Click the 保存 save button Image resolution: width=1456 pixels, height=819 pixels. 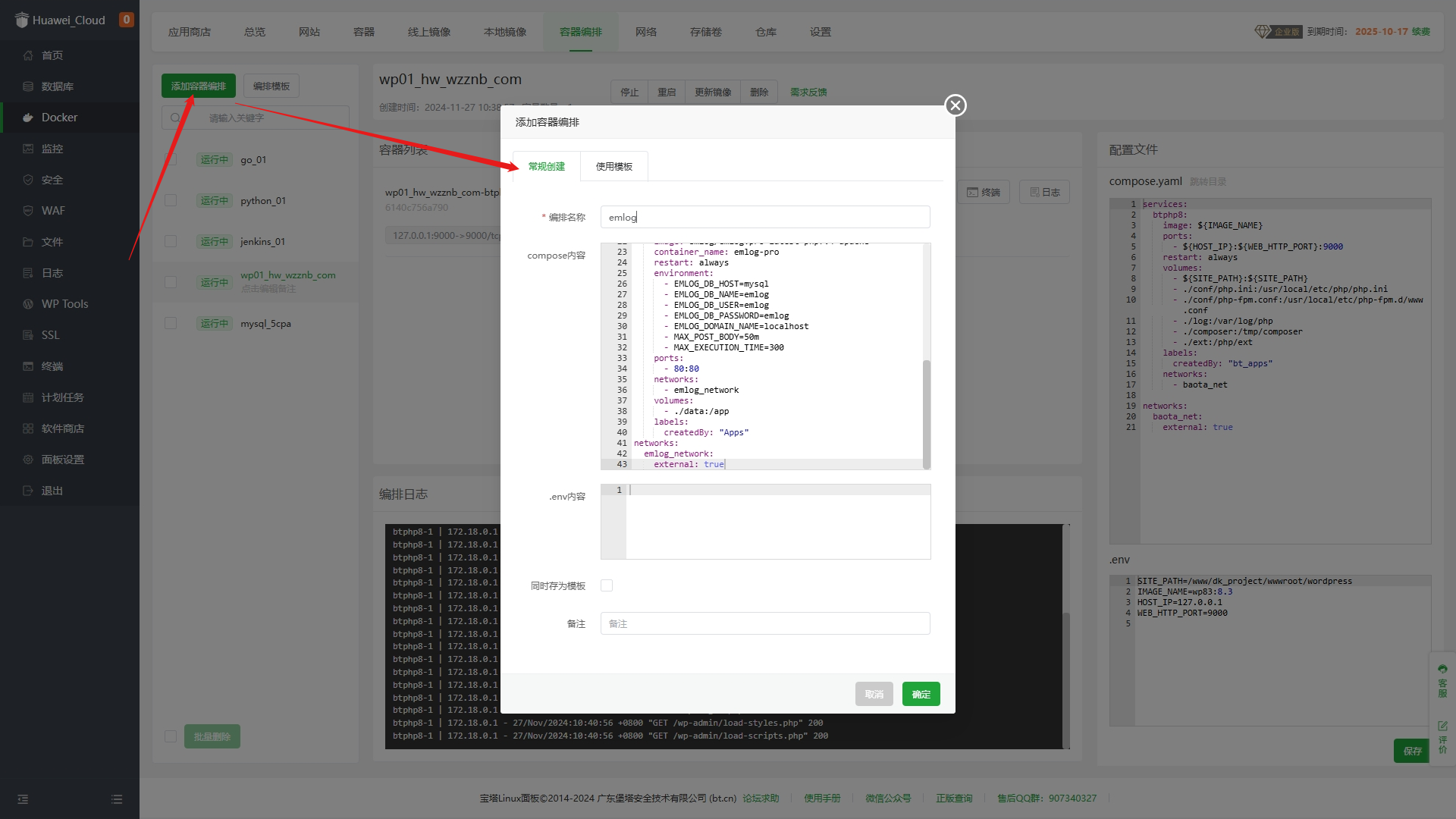(x=1412, y=751)
